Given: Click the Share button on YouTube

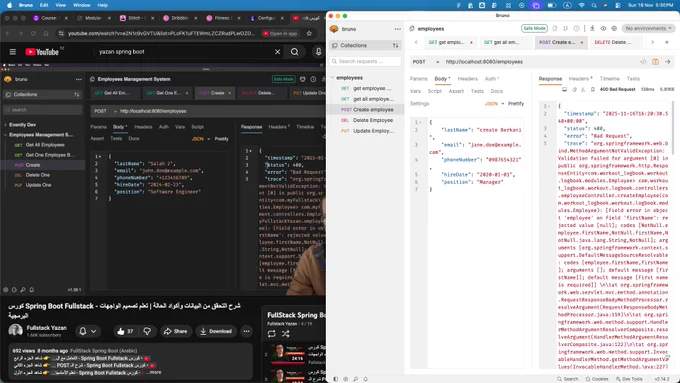Looking at the screenshot, I should click(x=176, y=331).
